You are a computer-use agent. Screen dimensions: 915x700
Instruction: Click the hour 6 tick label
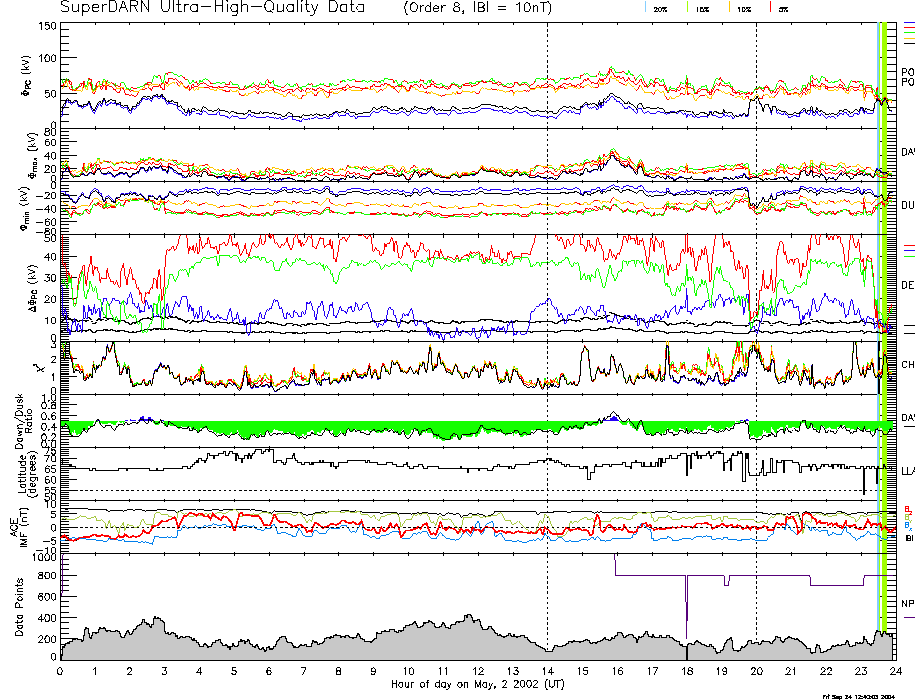point(269,671)
